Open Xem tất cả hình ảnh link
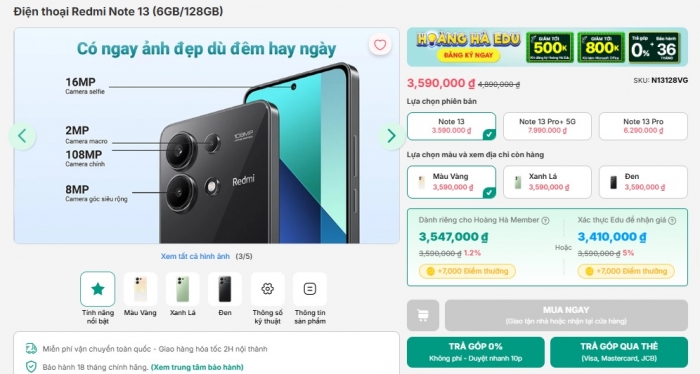The height and width of the screenshot is (374, 700). tap(195, 256)
